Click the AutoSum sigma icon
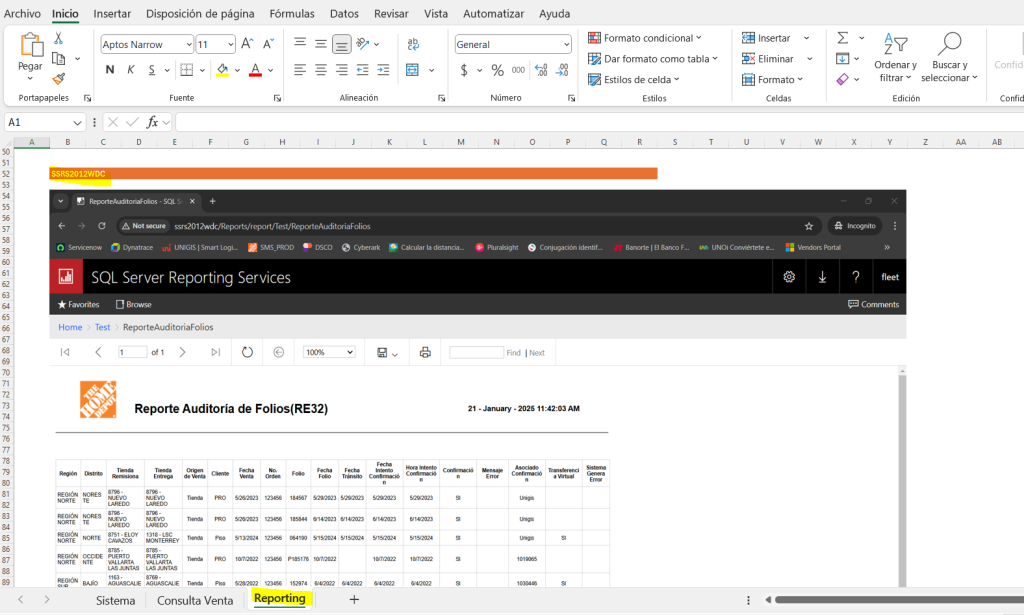This screenshot has height=615, width=1024. pos(843,38)
